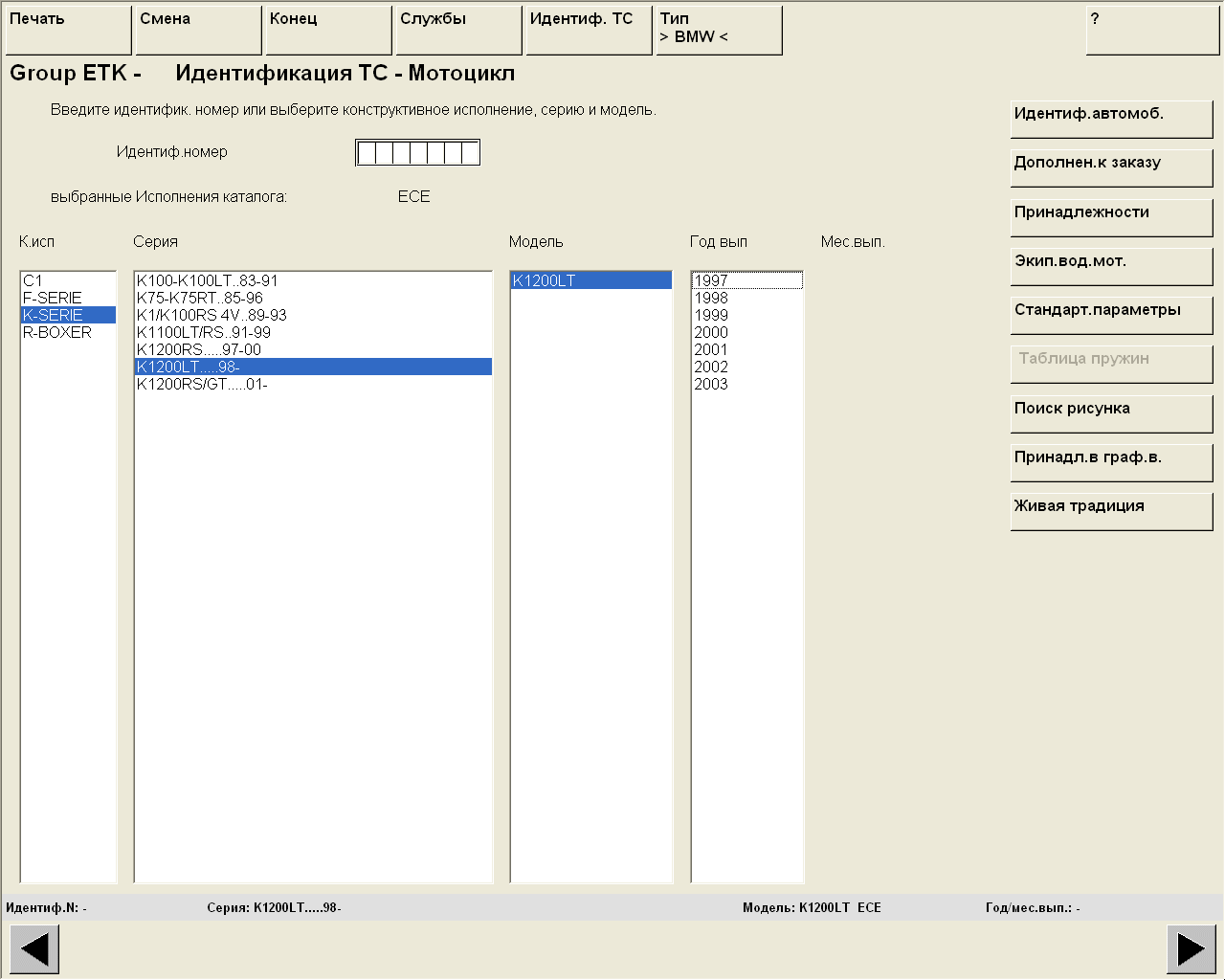Screen dimensions: 1225x980
Task: Open Живая традиция
Action: (1111, 512)
